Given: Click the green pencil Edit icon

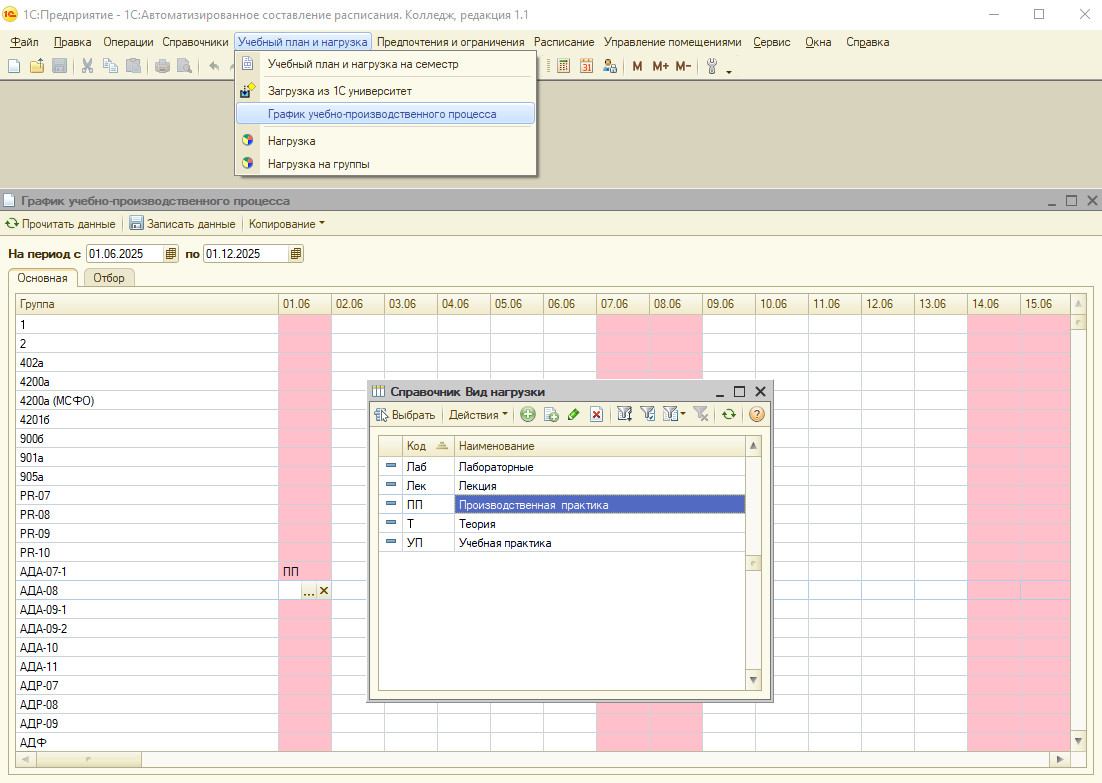Looking at the screenshot, I should (x=573, y=415).
